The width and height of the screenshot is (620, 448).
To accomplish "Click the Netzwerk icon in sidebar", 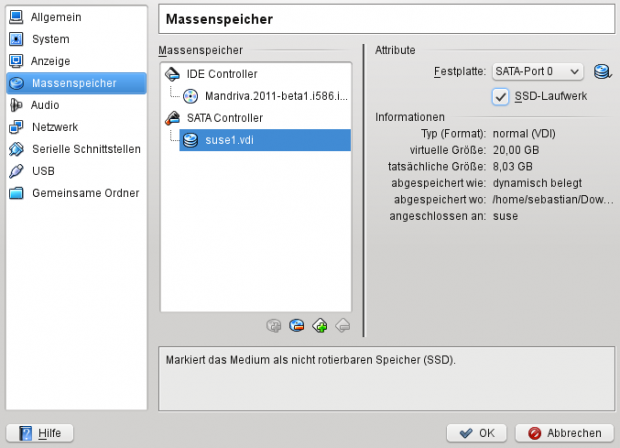I will tap(16, 127).
